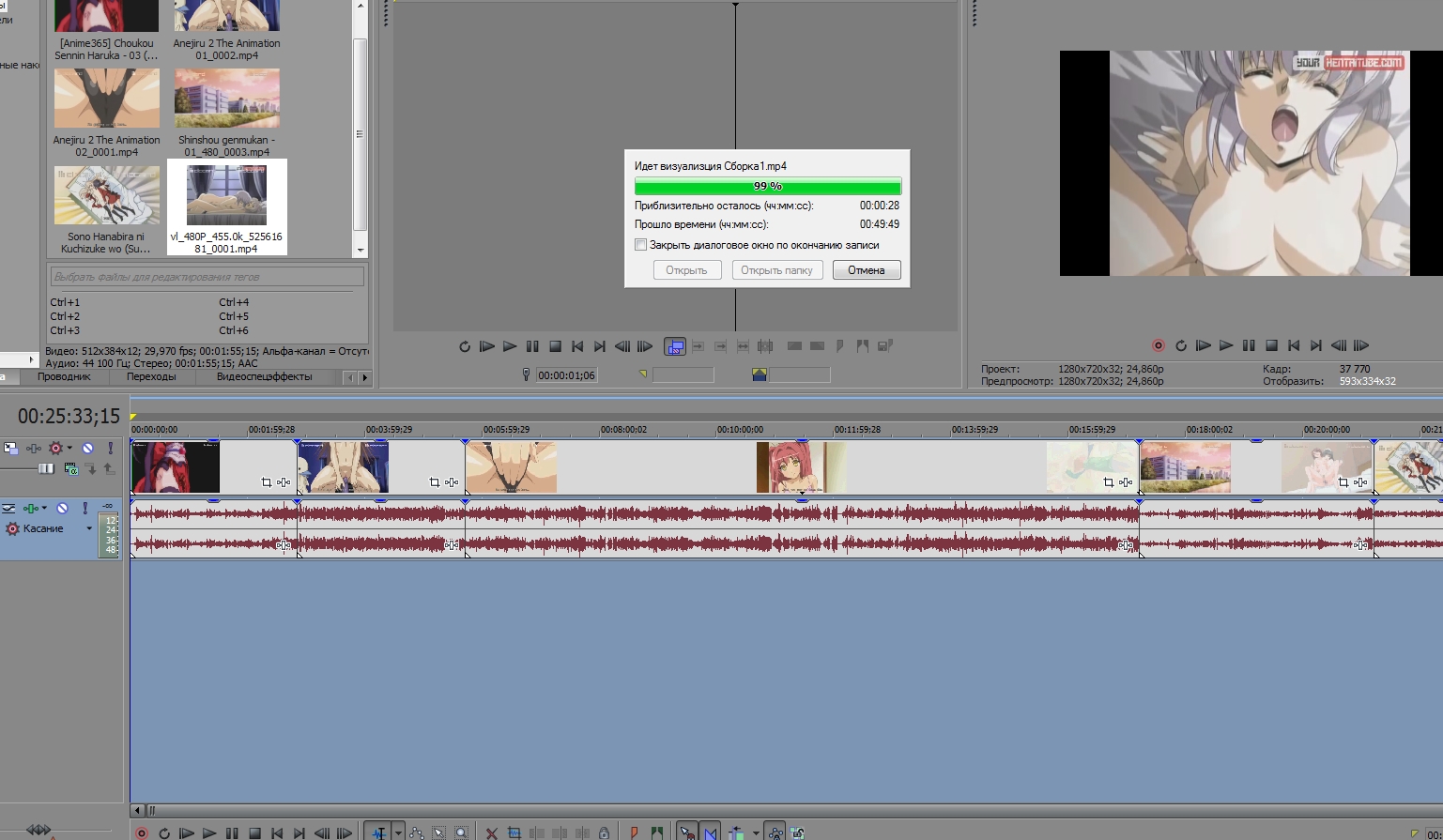Go to end in trimmer transport
The image size is (1443, 840).
coord(600,346)
